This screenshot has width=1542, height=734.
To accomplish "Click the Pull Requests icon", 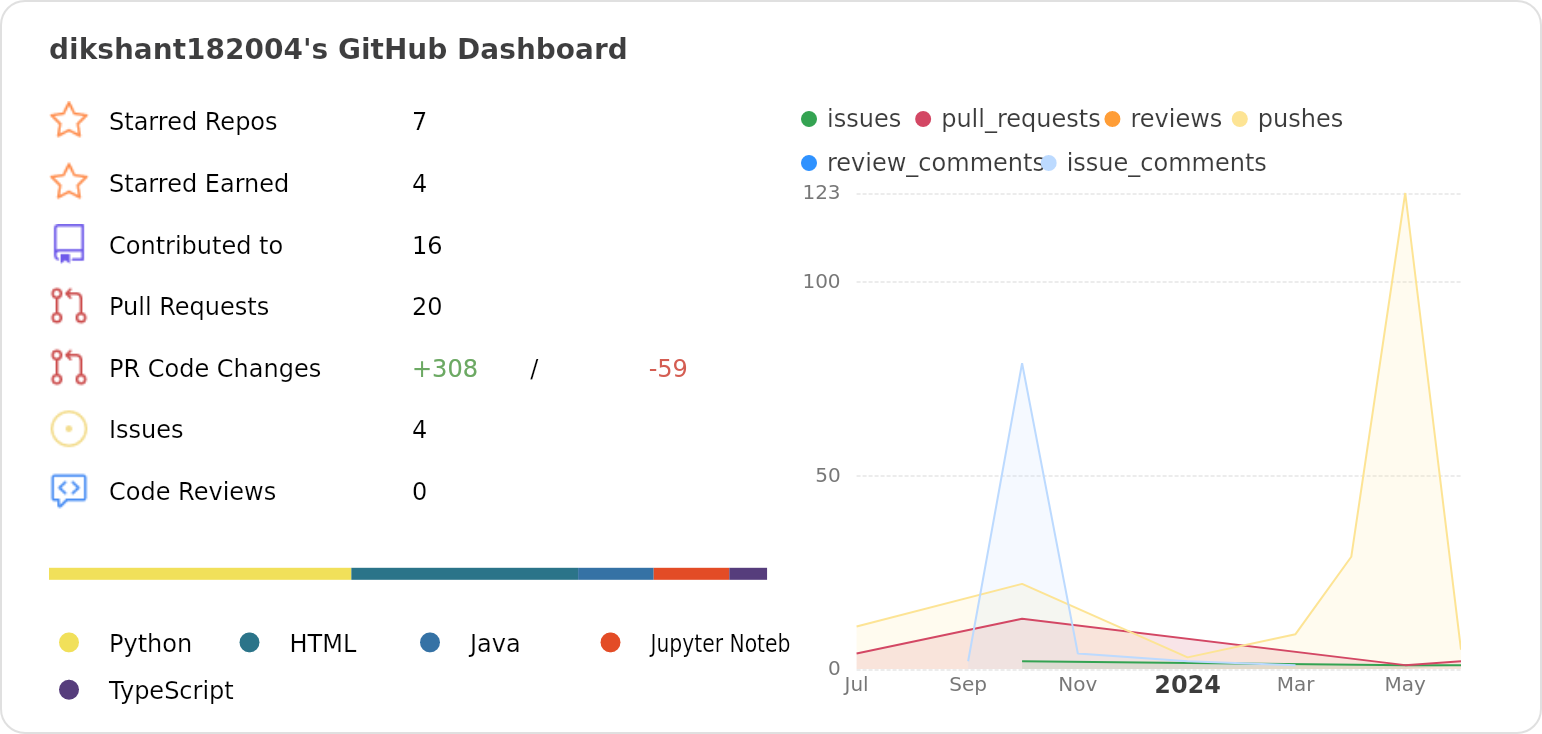I will point(69,306).
